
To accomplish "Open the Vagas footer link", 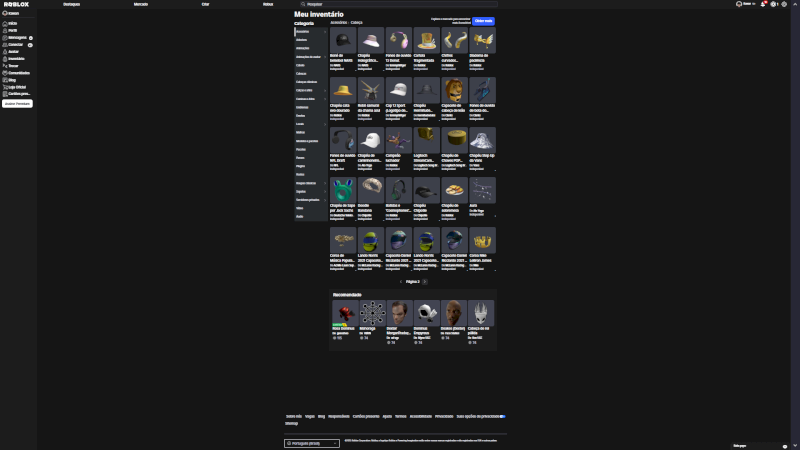I will click(x=310, y=416).
